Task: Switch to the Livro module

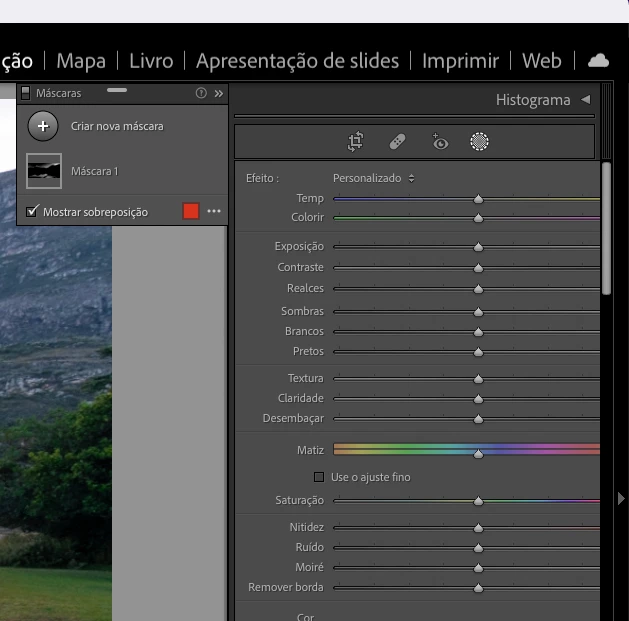Action: (x=151, y=61)
